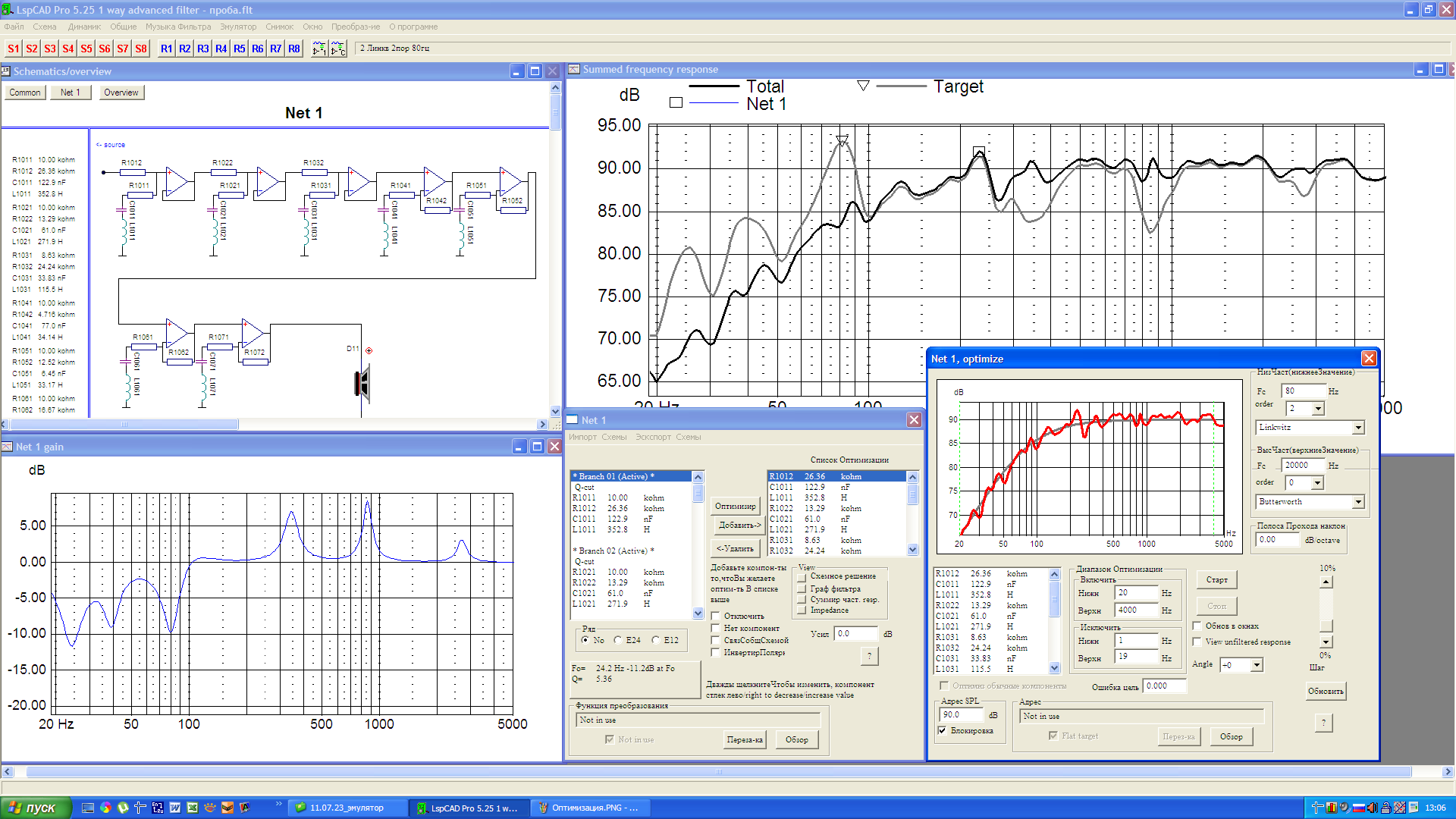The width and height of the screenshot is (1456, 819).
Task: Click the filter circuit icon labeled C
Action: 338,49
